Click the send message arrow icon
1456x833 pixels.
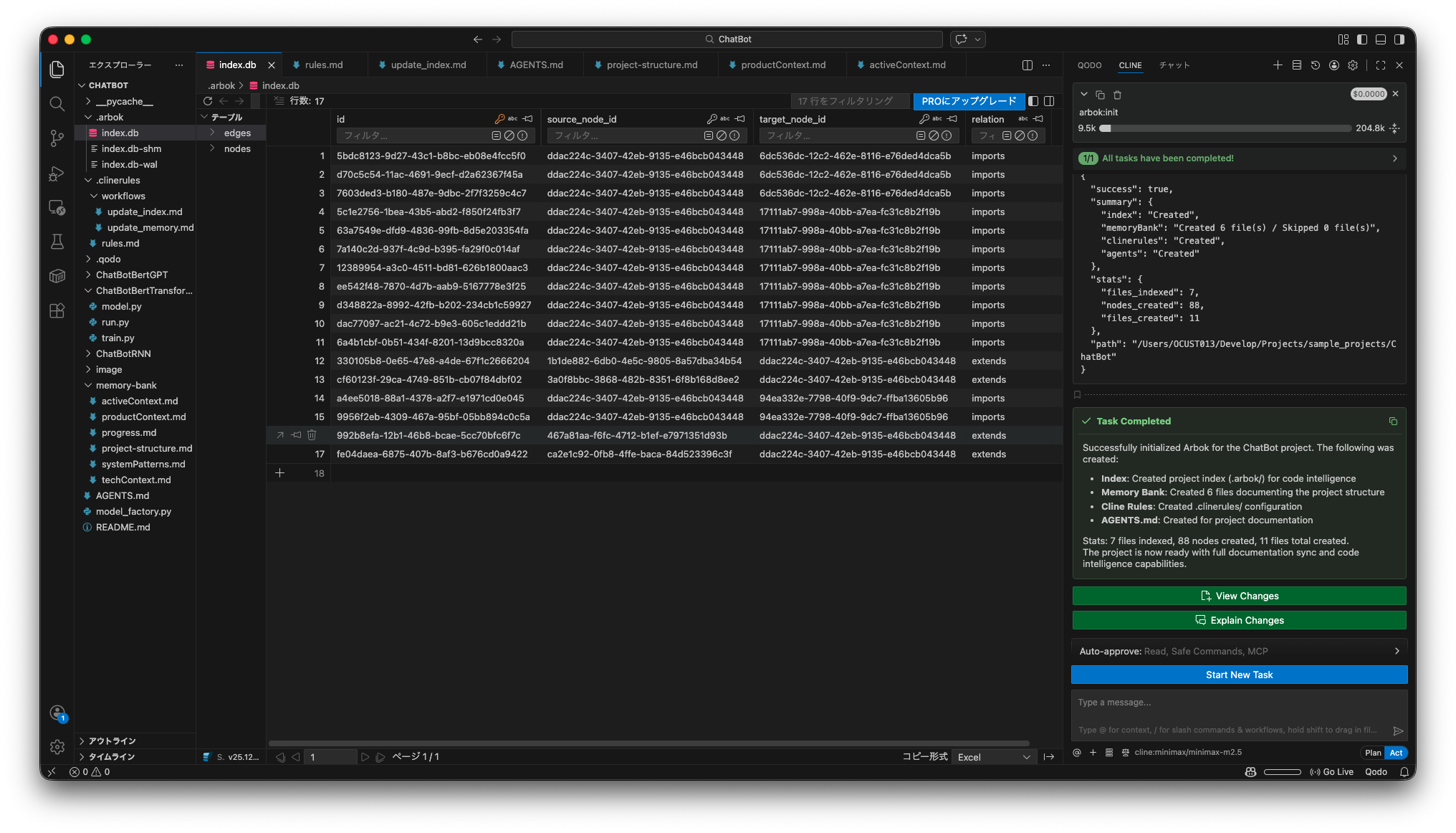pos(1397,730)
